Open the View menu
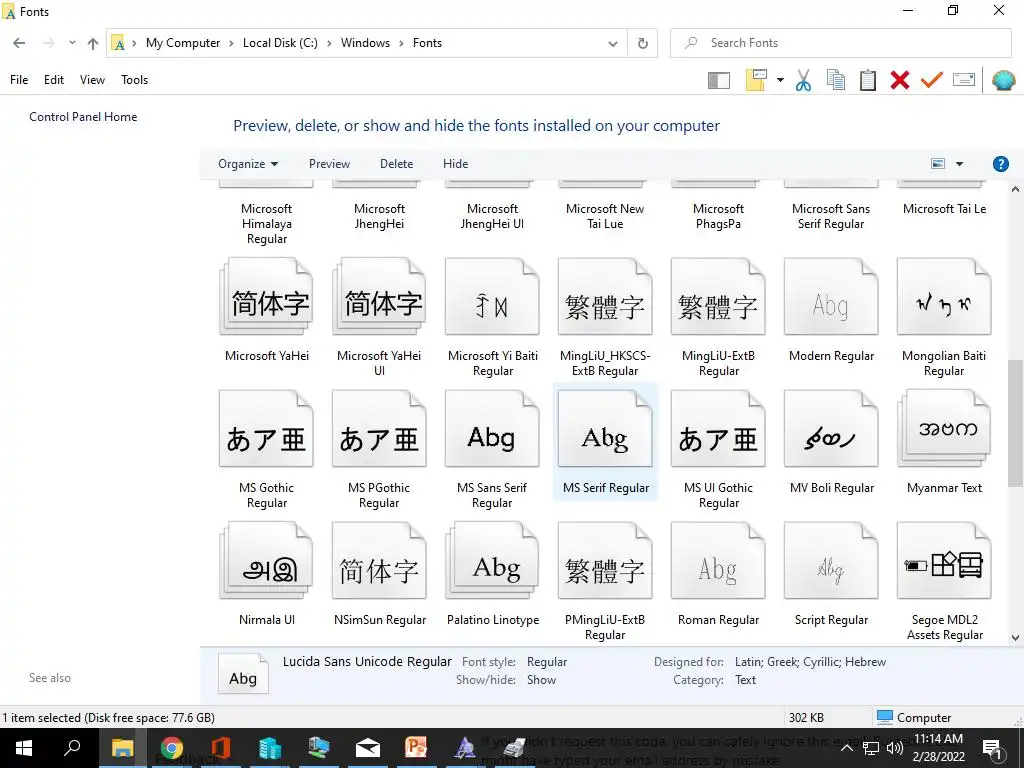This screenshot has width=1024, height=768. pos(92,80)
